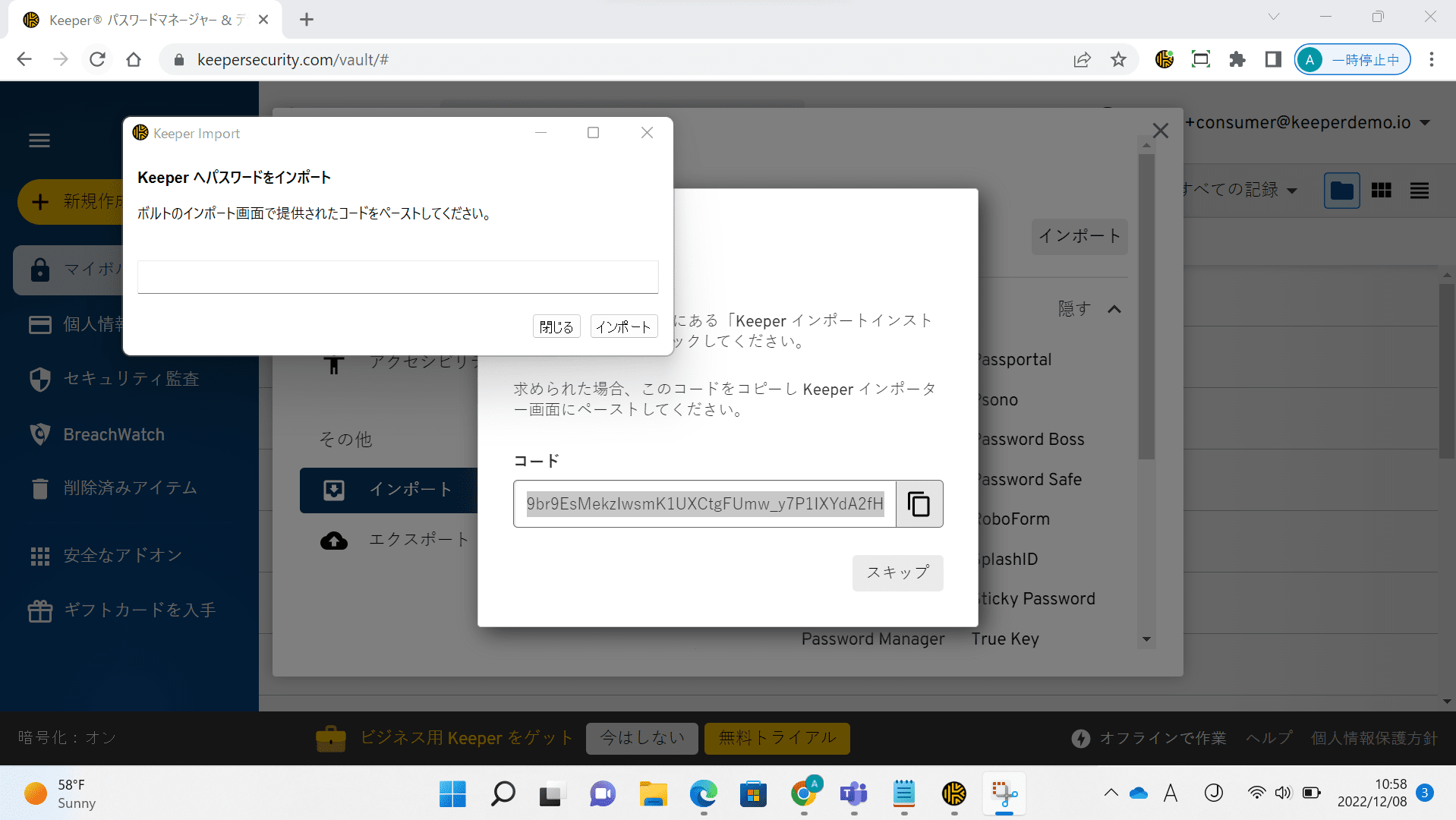Open BreachWatch in the sidebar
Screen dimensions: 1456x820
point(114,434)
